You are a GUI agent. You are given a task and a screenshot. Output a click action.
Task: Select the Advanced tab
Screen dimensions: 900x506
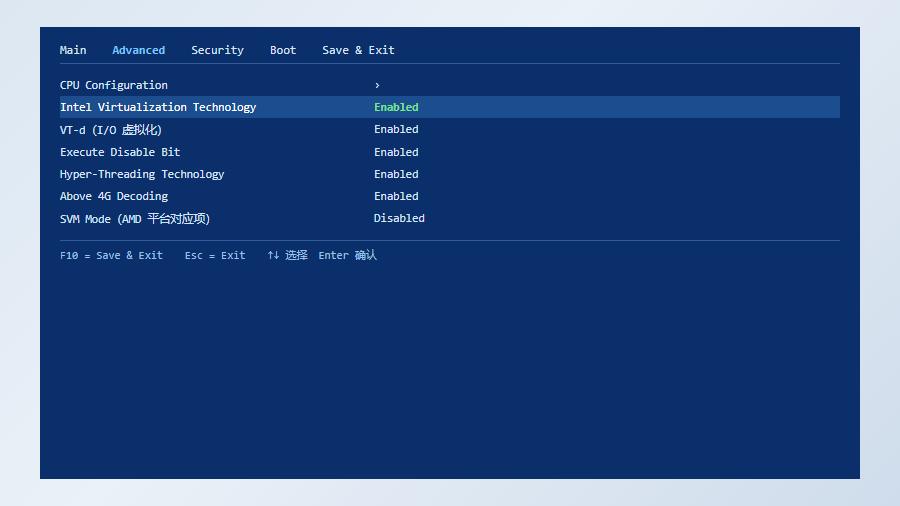138,50
